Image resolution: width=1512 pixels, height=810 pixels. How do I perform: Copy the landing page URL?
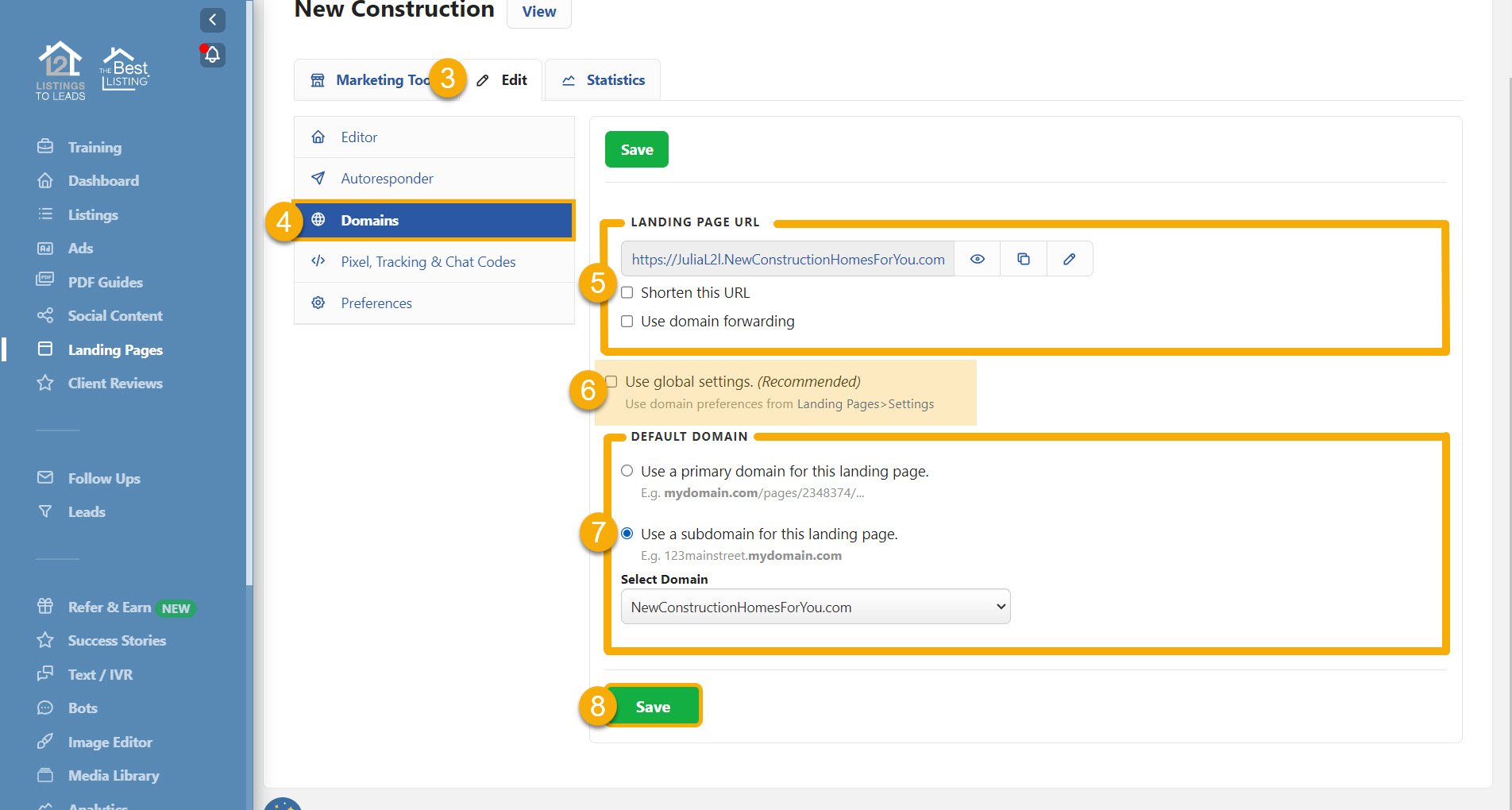tap(1023, 258)
